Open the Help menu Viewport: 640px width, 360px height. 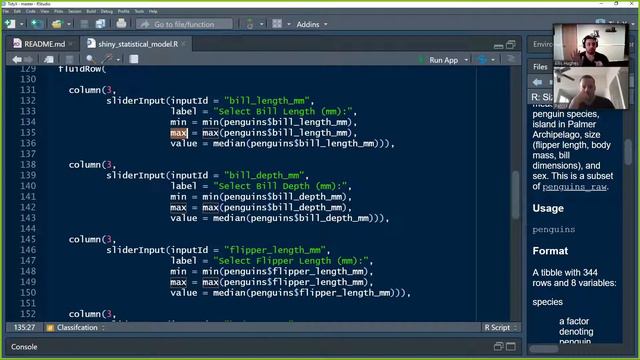[x=153, y=11]
